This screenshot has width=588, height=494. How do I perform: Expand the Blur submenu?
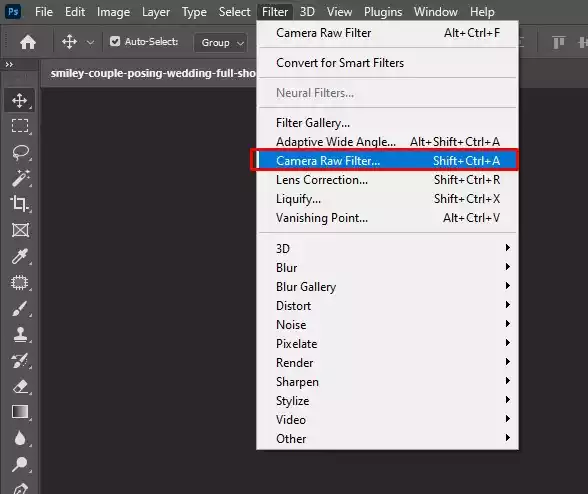coord(388,268)
